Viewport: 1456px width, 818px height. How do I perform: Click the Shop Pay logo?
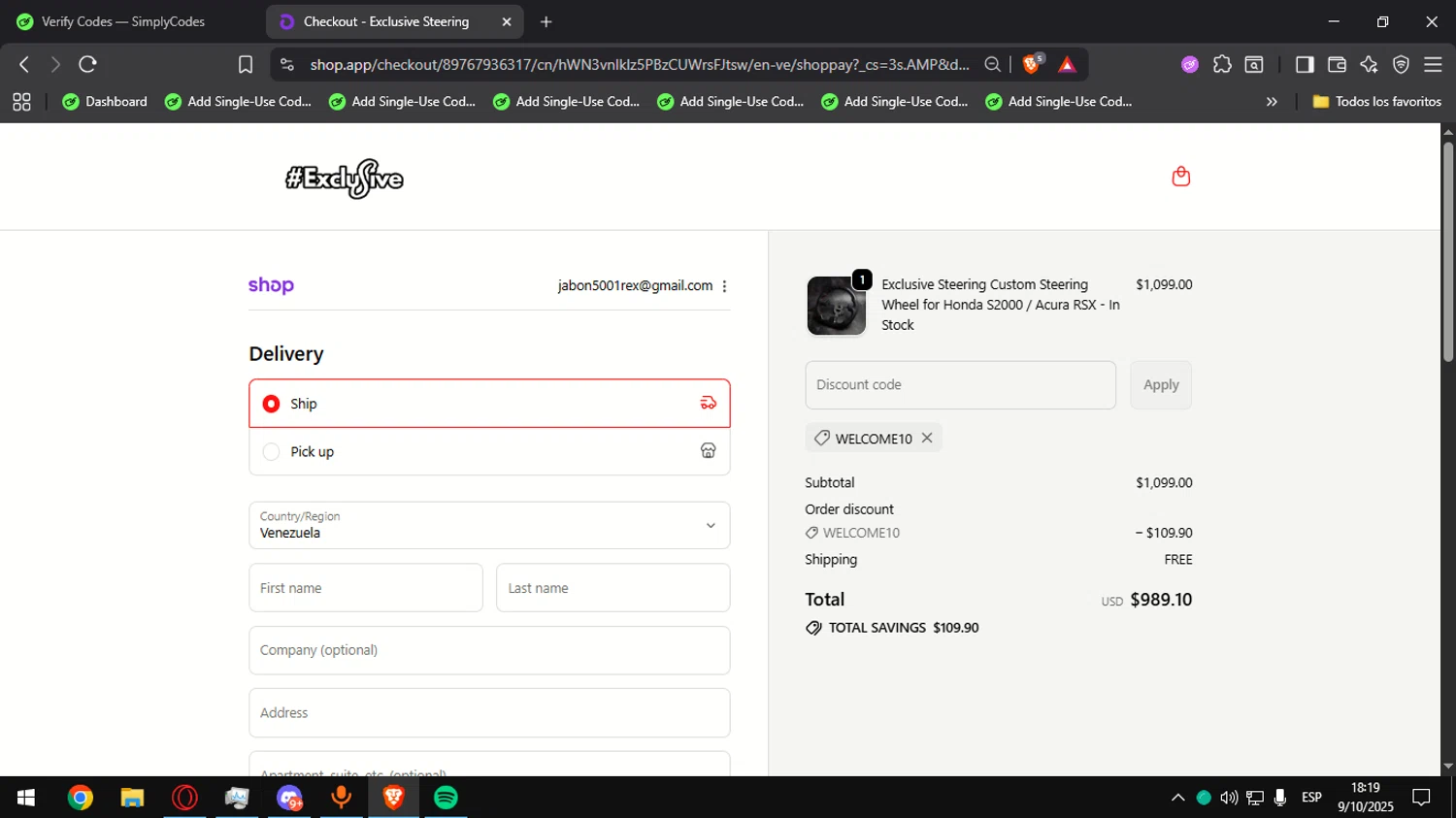tap(271, 285)
